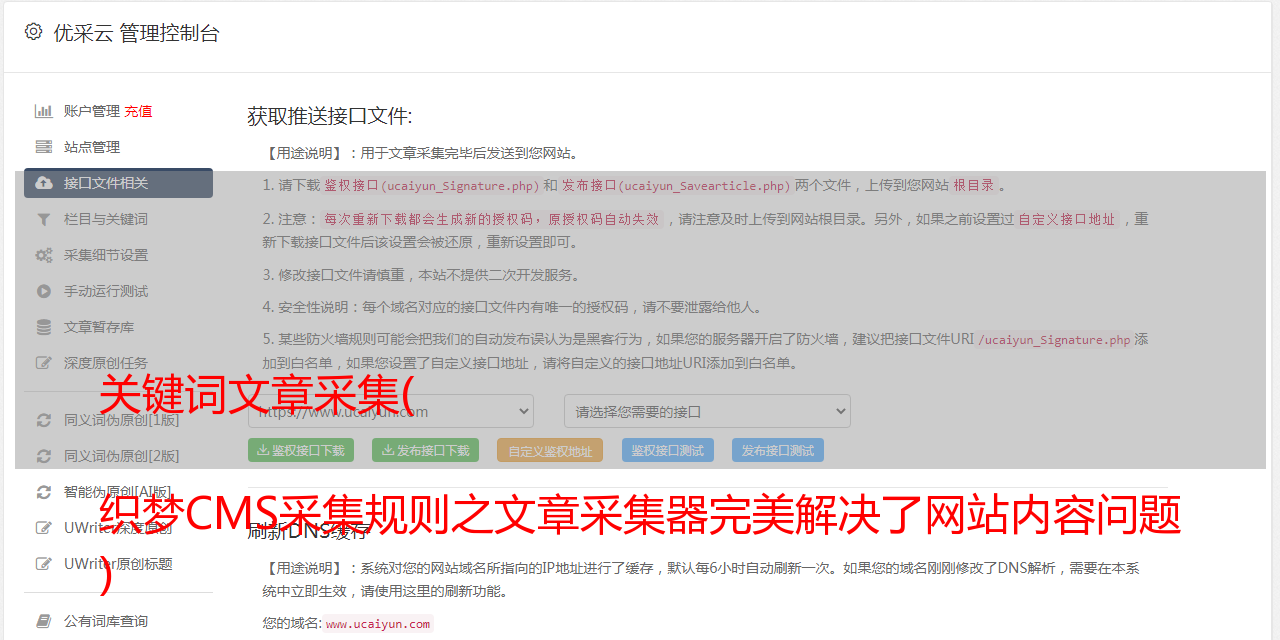Click the 鉴权接口(ucaiyun_Signature.php) code text
This screenshot has width=1280, height=640.
[431, 185]
